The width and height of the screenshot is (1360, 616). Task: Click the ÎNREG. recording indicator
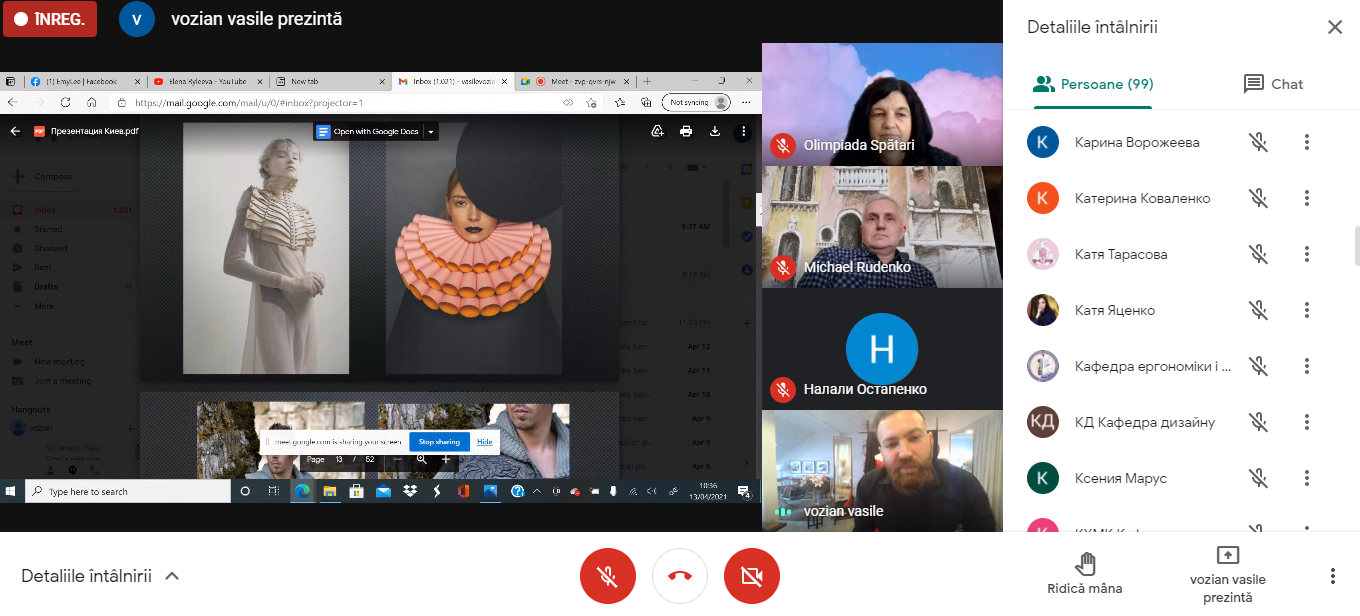coord(50,19)
